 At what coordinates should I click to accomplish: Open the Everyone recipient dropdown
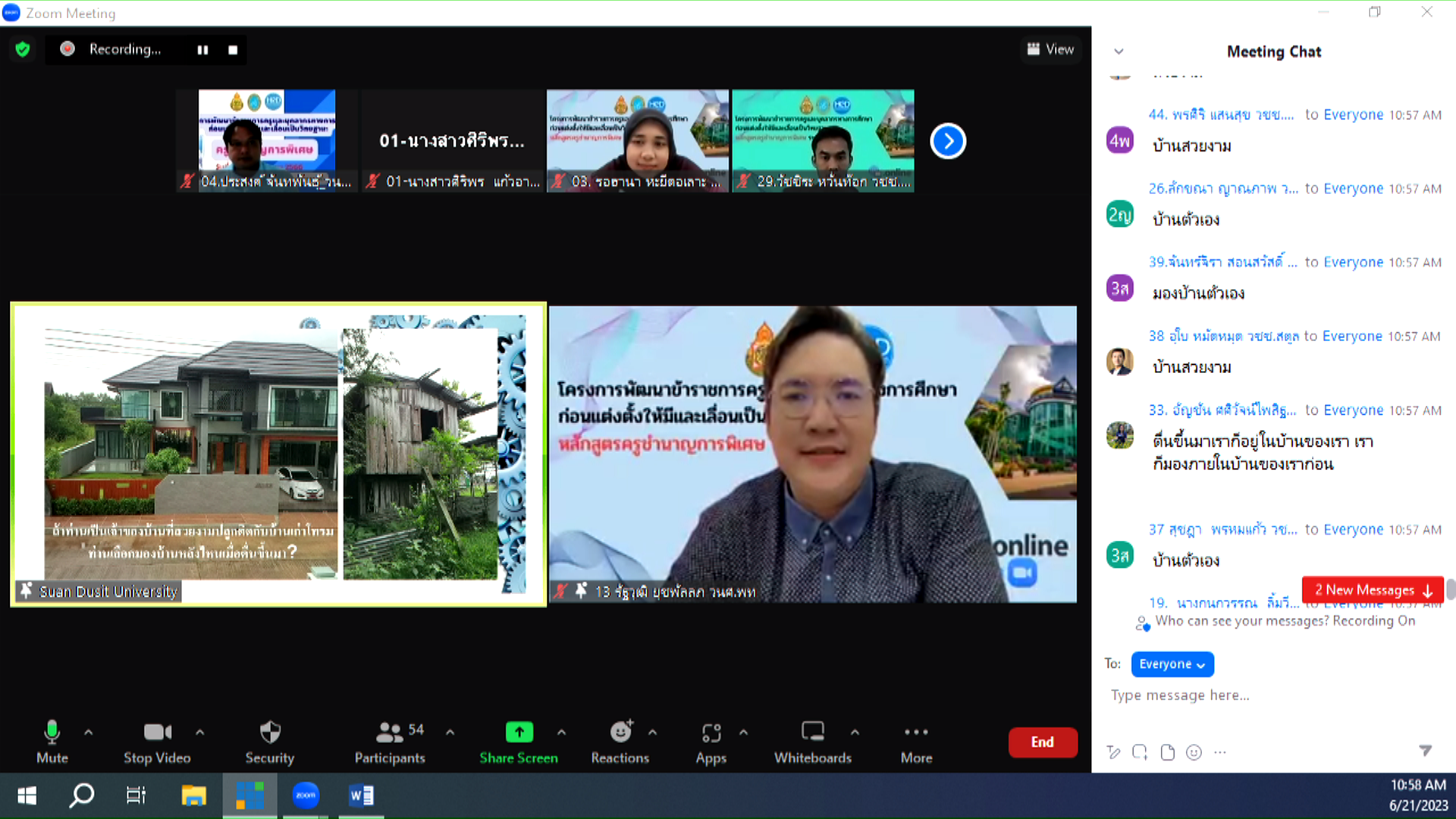1172,664
